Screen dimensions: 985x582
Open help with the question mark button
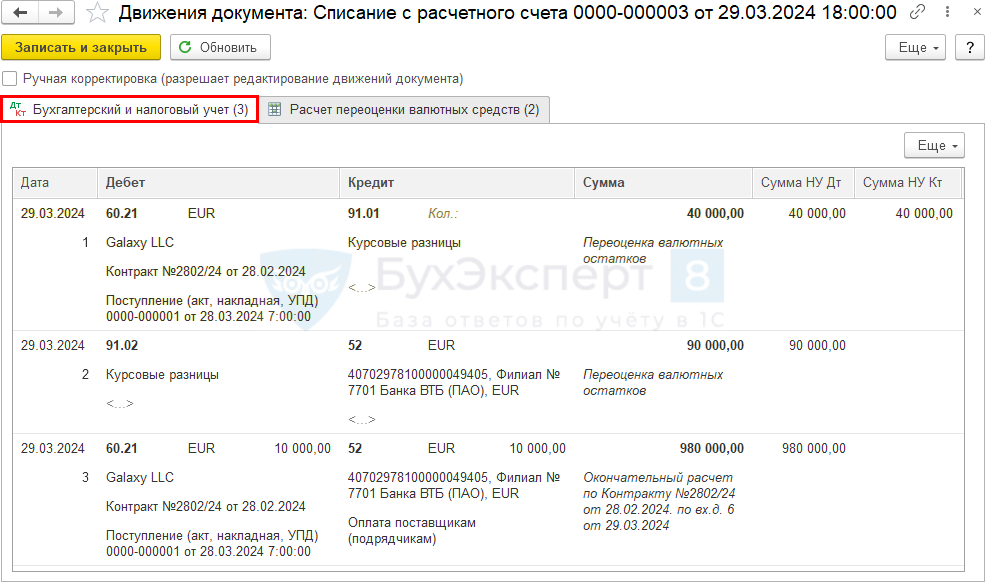click(967, 47)
